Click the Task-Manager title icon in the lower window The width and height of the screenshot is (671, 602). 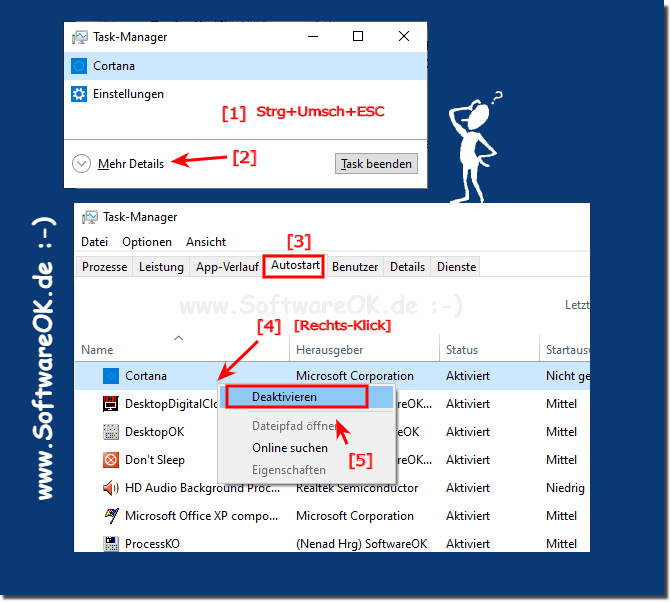89,217
